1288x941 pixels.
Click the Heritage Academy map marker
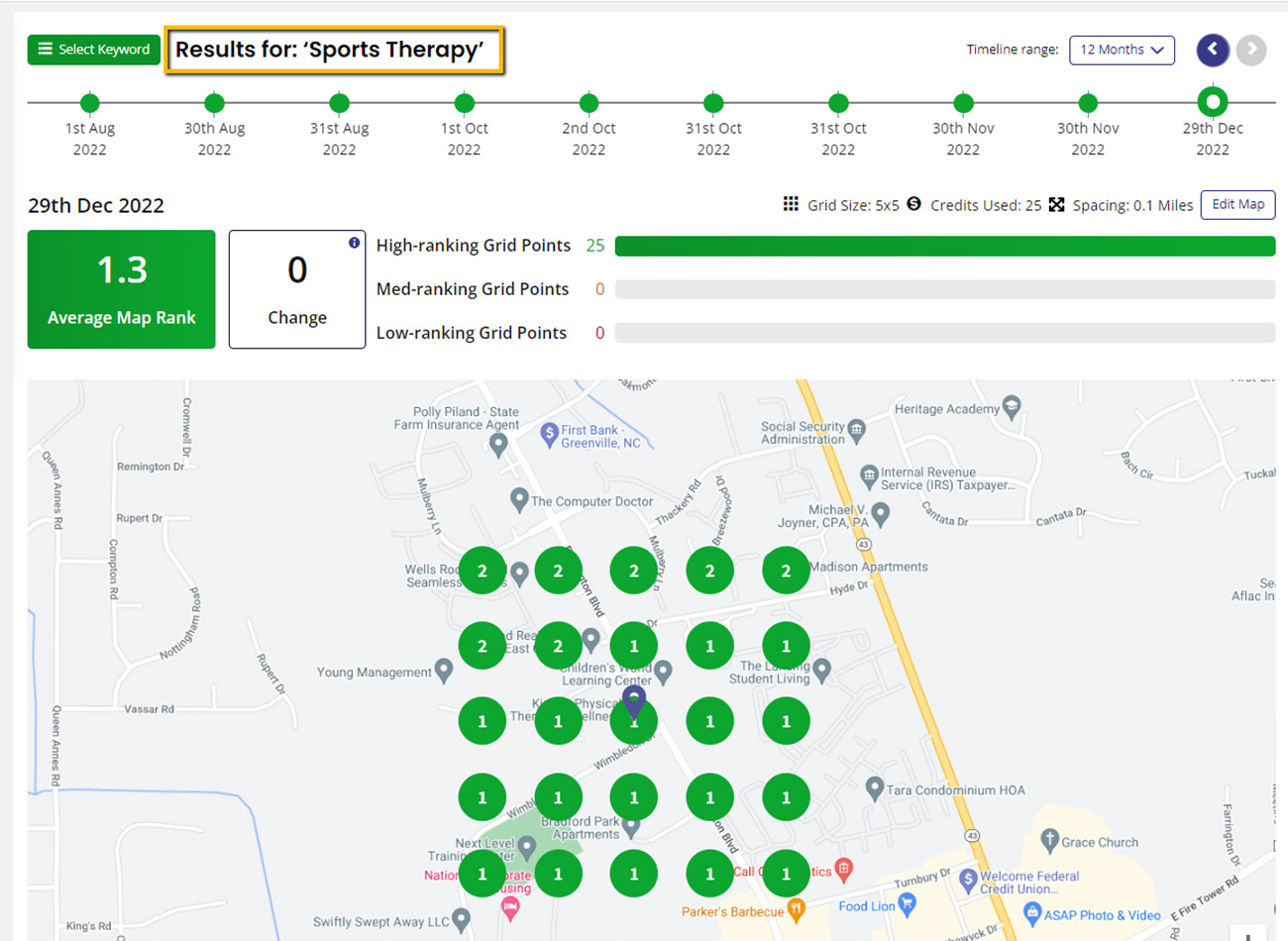[1012, 405]
